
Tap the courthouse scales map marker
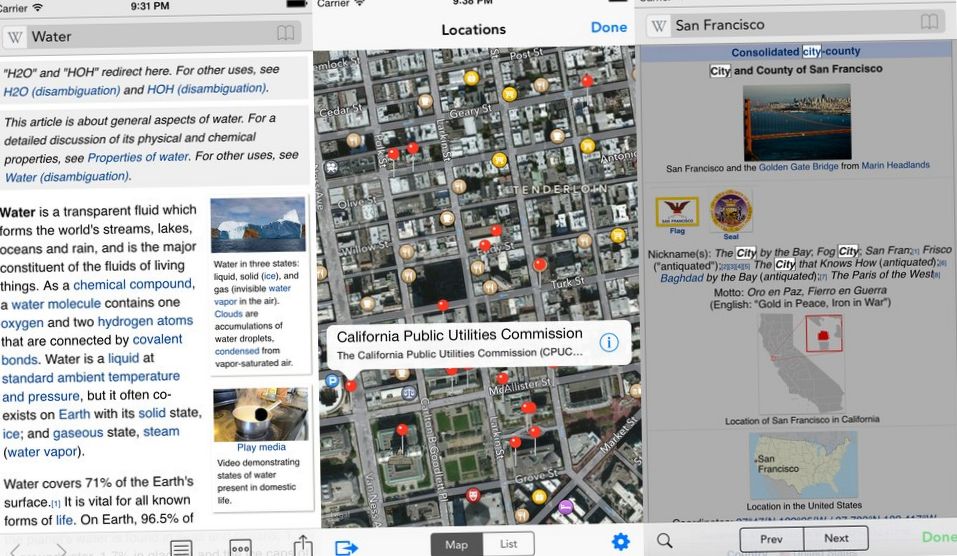coord(408,394)
